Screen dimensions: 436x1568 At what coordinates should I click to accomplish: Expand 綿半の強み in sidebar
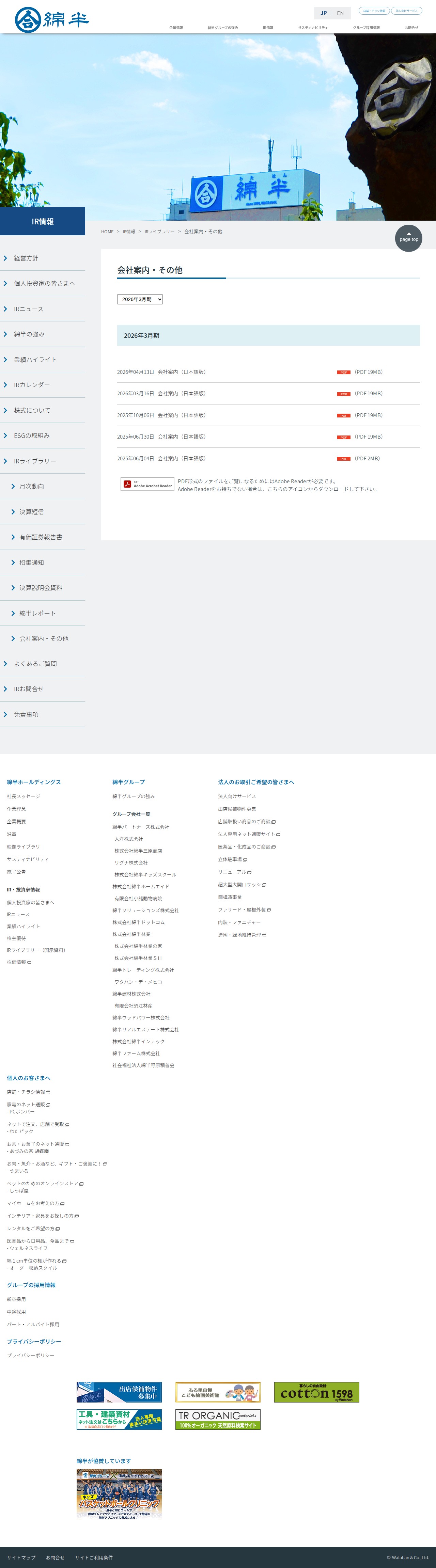coord(43,334)
